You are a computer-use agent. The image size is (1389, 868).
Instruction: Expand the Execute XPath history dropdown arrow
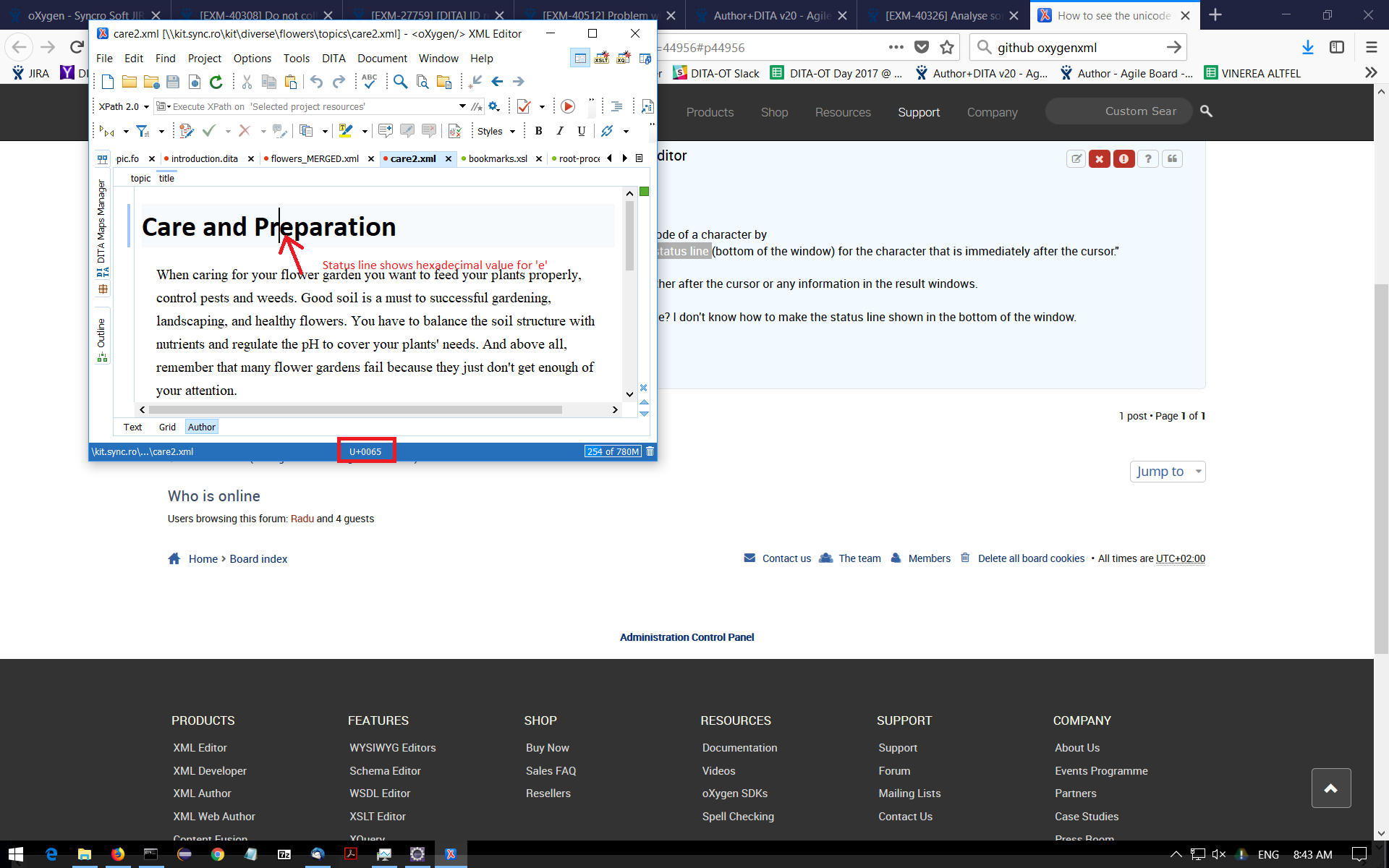(x=462, y=106)
